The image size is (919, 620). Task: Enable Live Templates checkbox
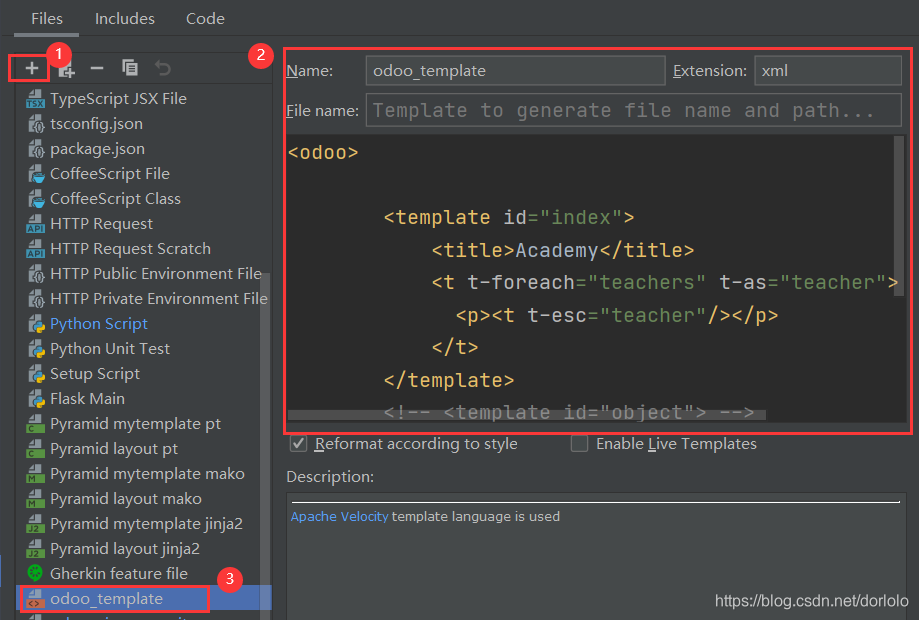point(579,444)
